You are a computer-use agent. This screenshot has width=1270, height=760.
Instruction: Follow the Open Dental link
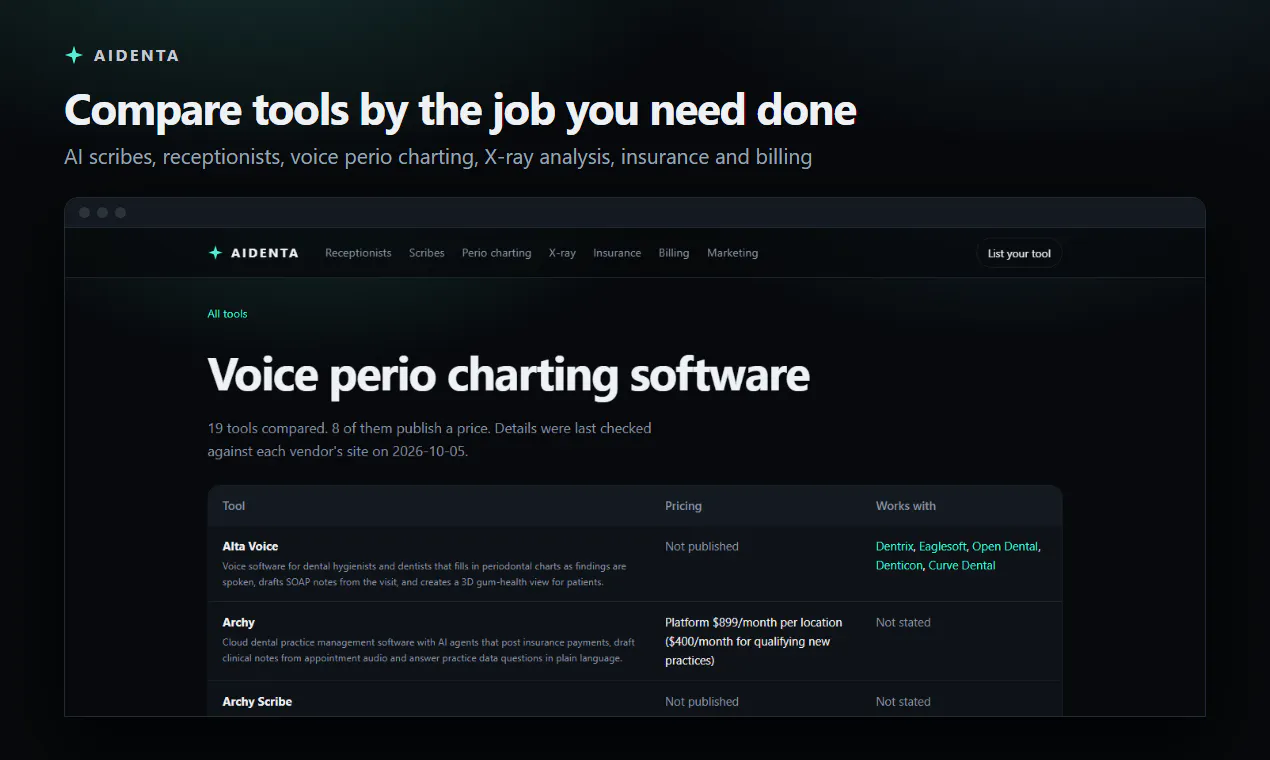tap(1005, 546)
